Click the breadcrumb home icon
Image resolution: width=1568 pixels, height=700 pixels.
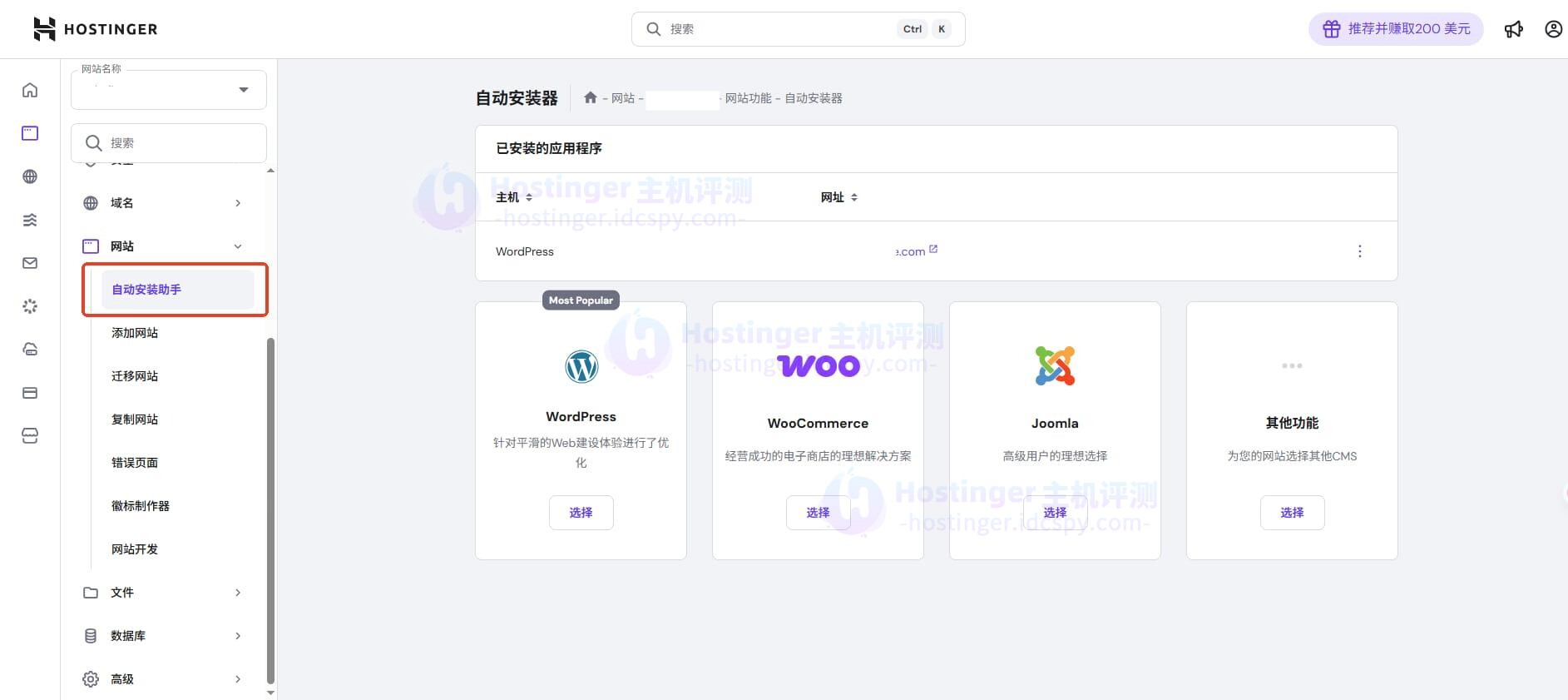coord(591,98)
